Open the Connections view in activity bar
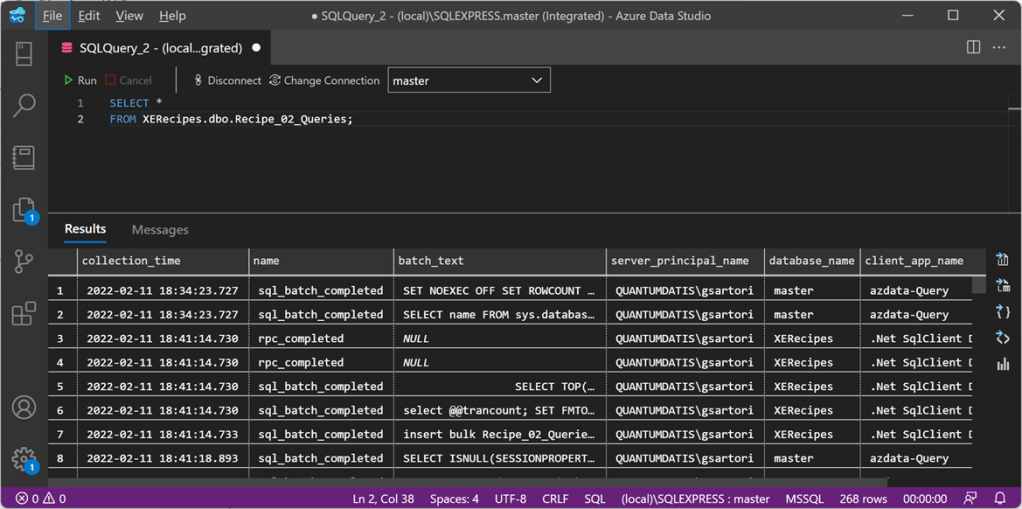1022x509 pixels. tap(24, 54)
